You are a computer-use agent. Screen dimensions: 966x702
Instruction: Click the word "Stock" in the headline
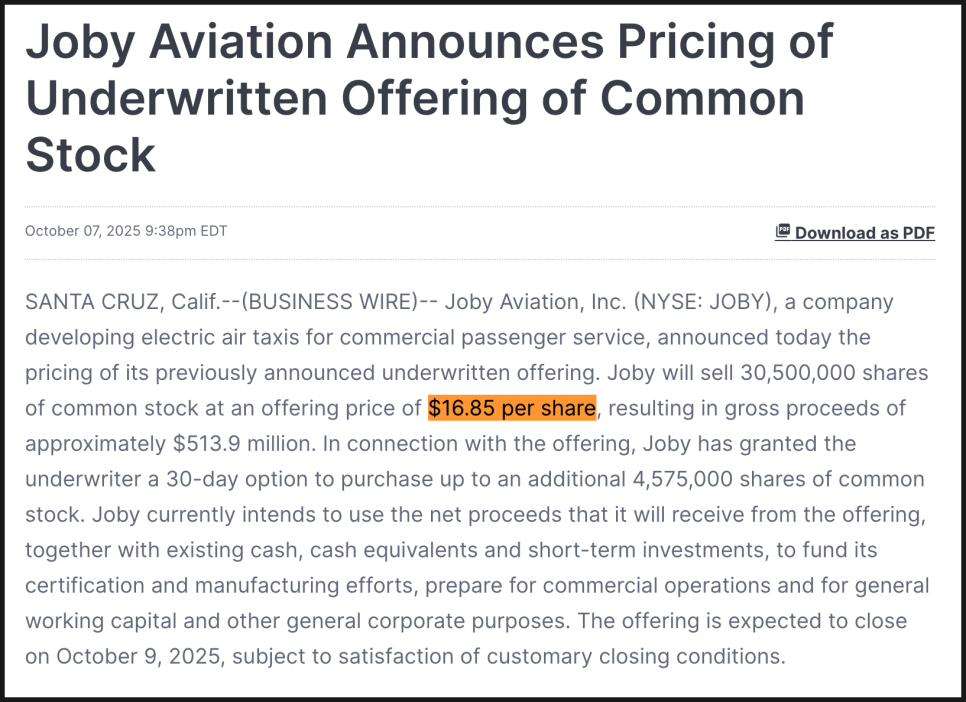coord(91,155)
